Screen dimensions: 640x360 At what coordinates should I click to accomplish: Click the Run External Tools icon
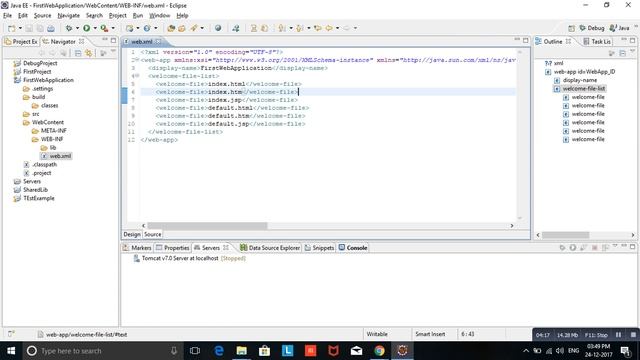104,28
